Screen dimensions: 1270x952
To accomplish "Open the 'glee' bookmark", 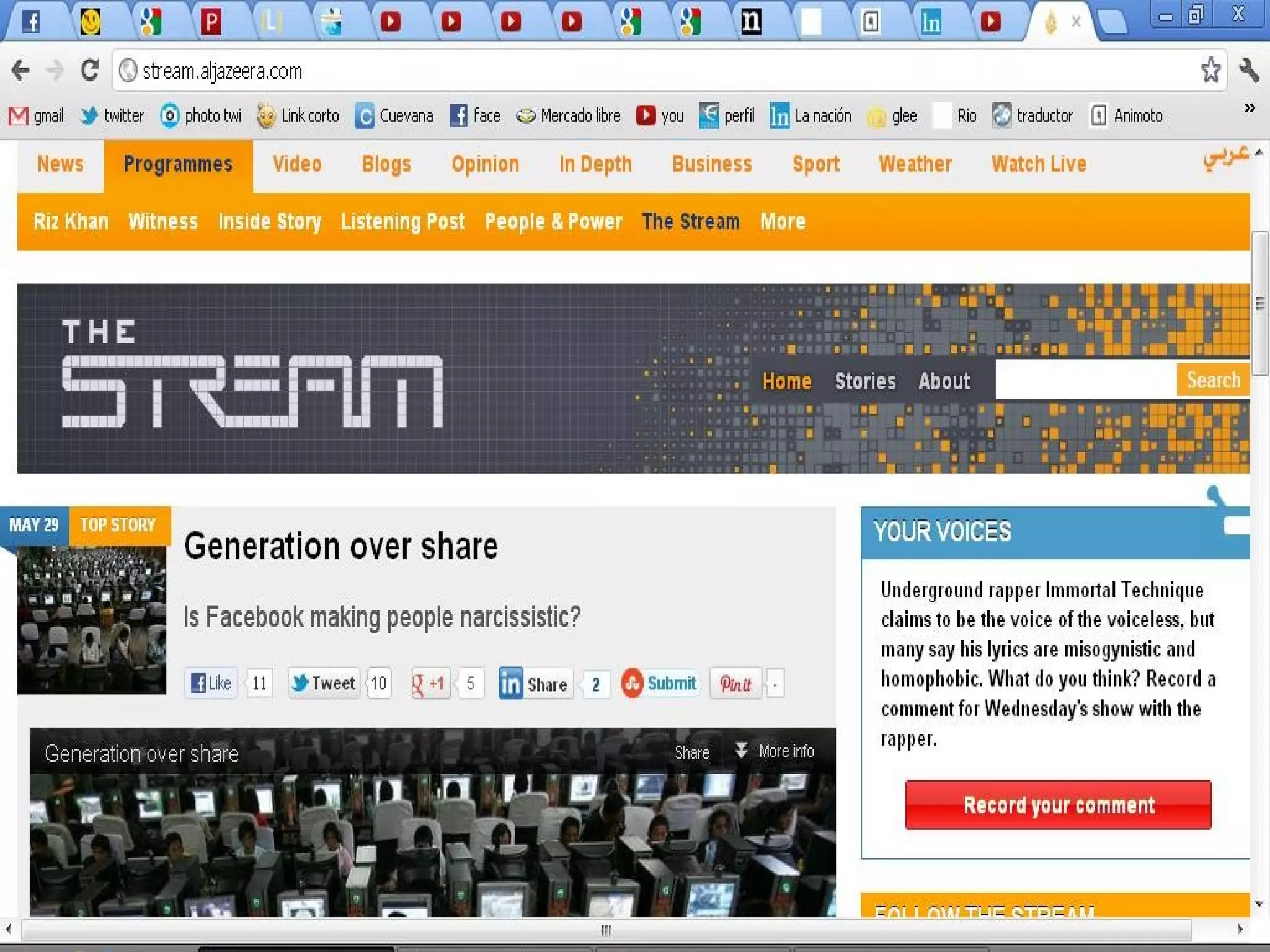I will coord(892,115).
